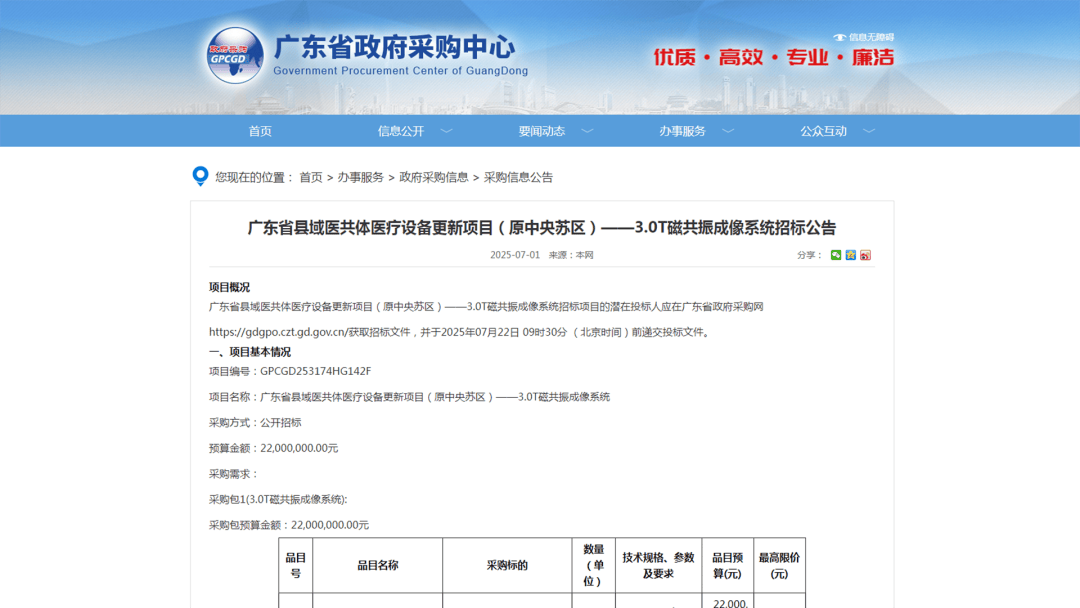The width and height of the screenshot is (1080, 608).
Task: Click the '采购包1(3.0T磁共振成像系统):' line
Action: click(278, 499)
